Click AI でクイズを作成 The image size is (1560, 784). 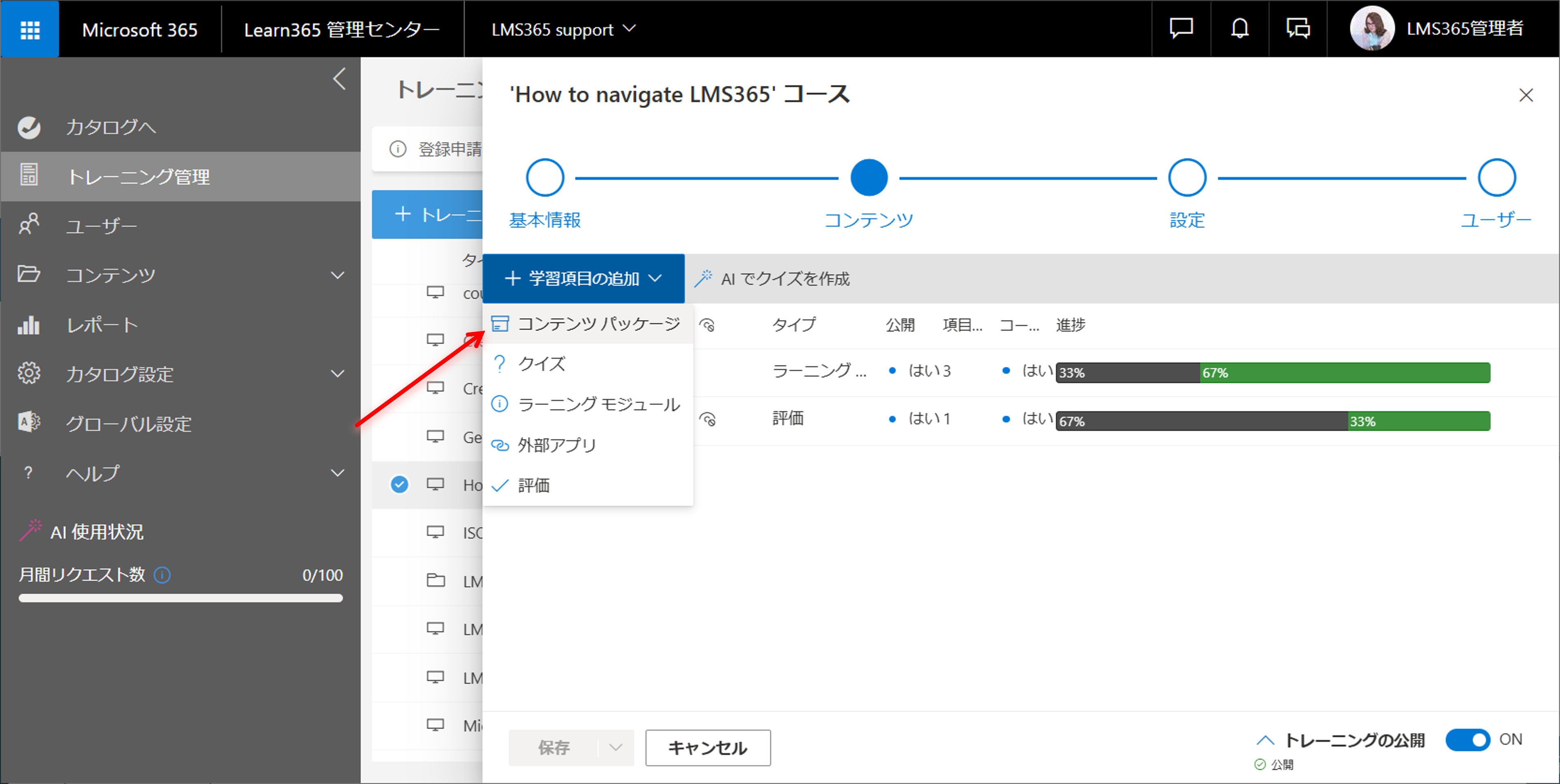click(772, 278)
